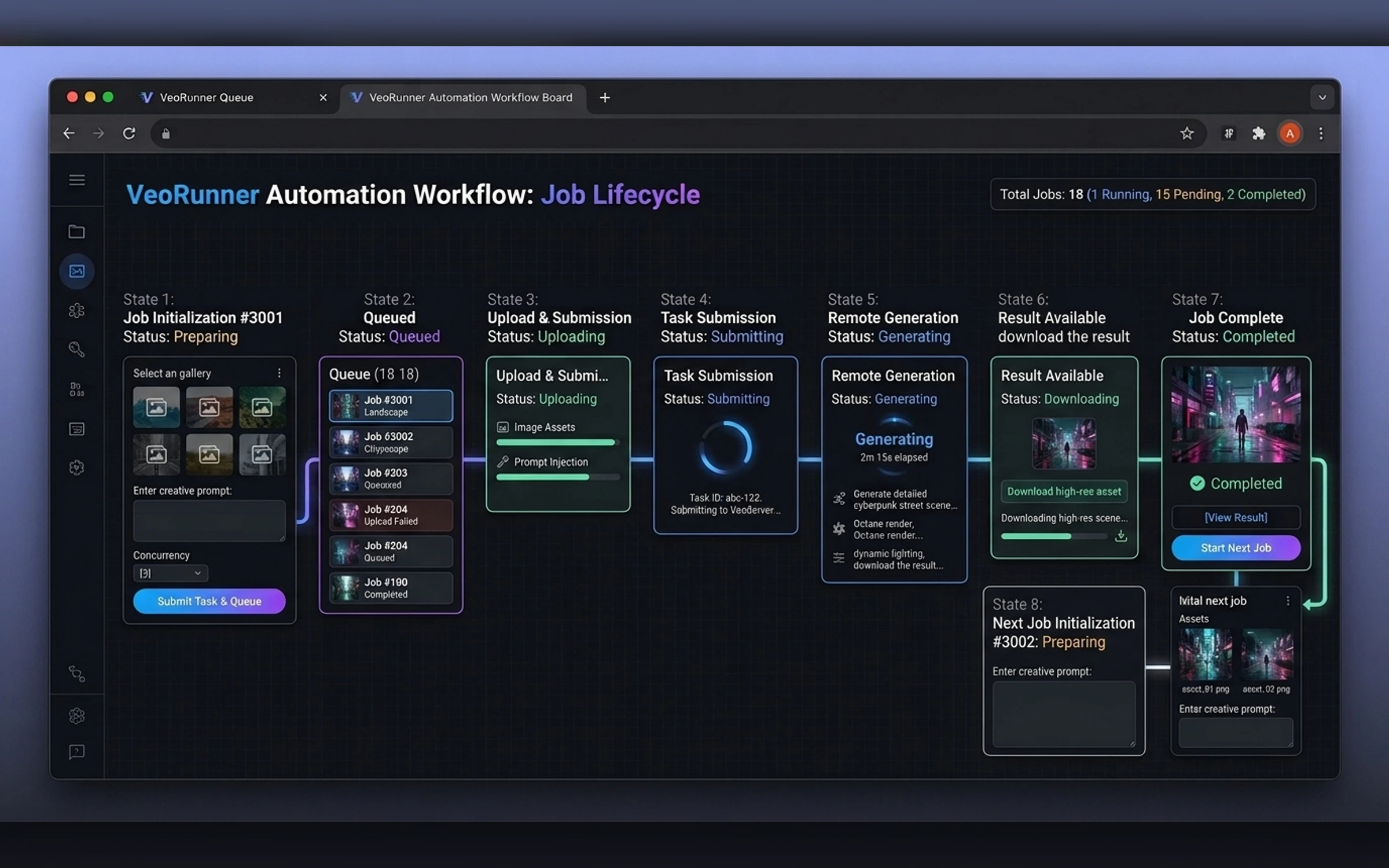Open the View Result link
Screen dimensions: 1389x868
click(x=1236, y=517)
